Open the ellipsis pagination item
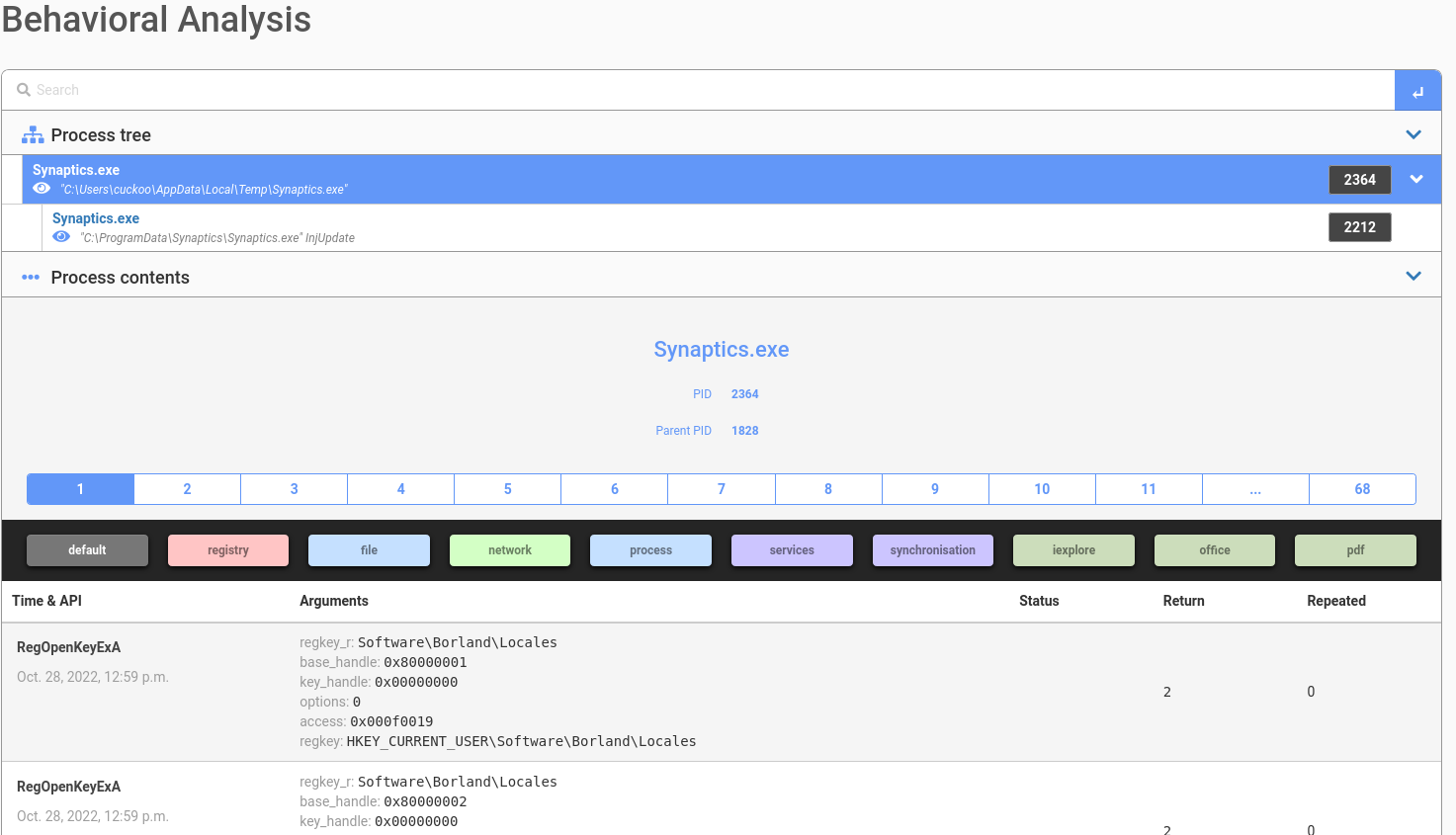 coord(1255,489)
